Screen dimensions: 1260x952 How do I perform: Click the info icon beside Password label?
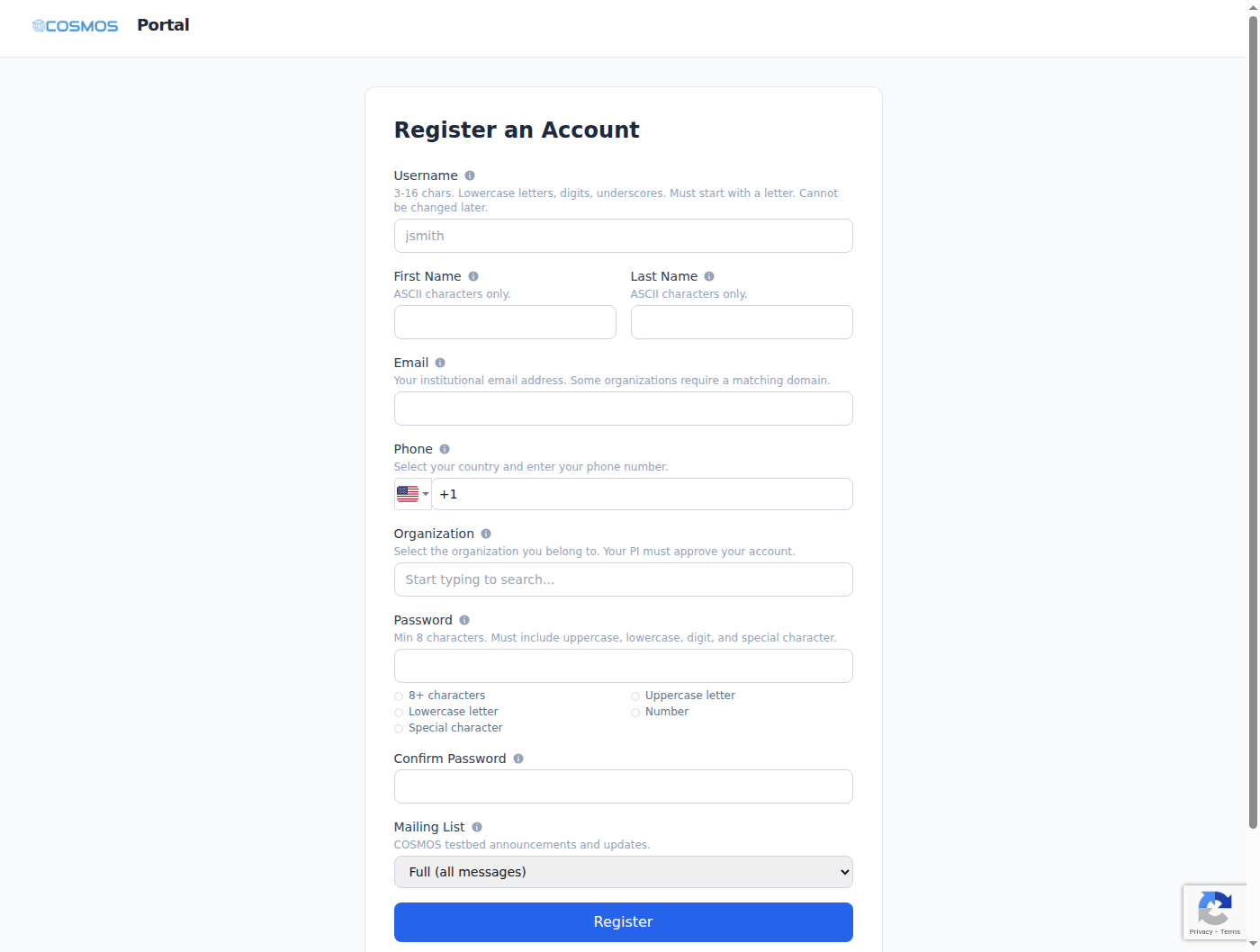pos(464,620)
